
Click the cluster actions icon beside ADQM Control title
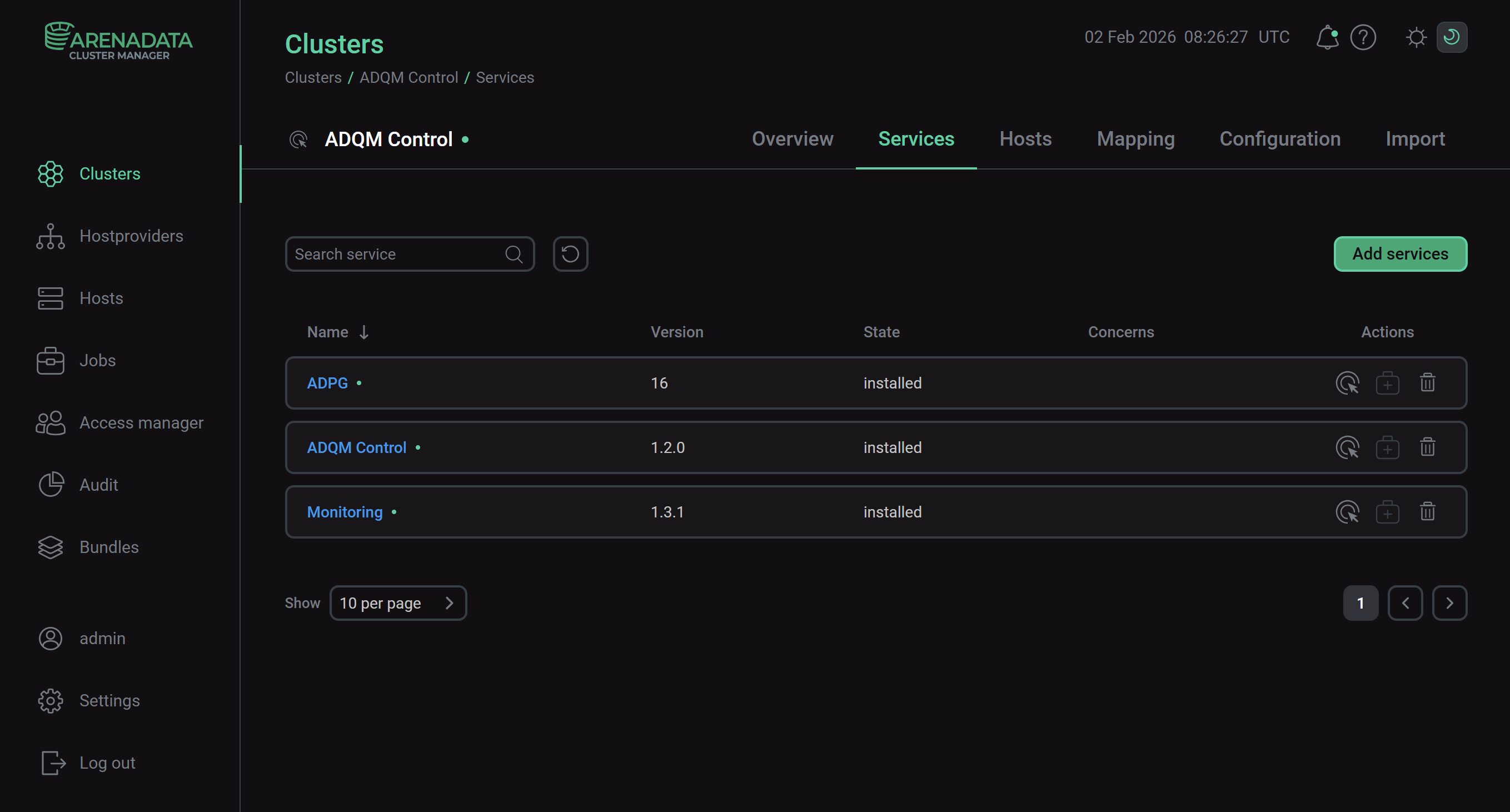[x=298, y=140]
